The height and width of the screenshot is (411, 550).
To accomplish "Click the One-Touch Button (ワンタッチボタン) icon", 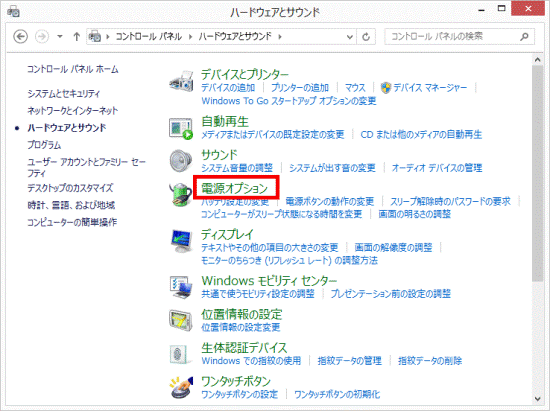I will click(x=181, y=387).
